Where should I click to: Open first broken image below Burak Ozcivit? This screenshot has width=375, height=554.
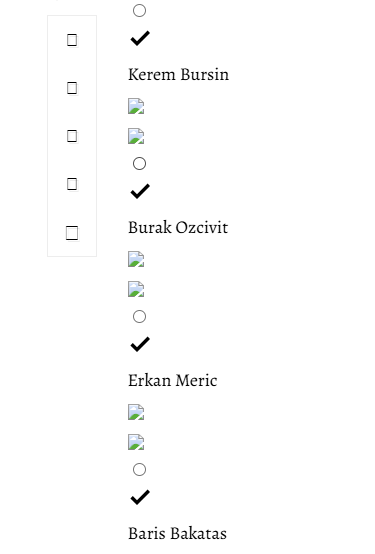tap(136, 259)
